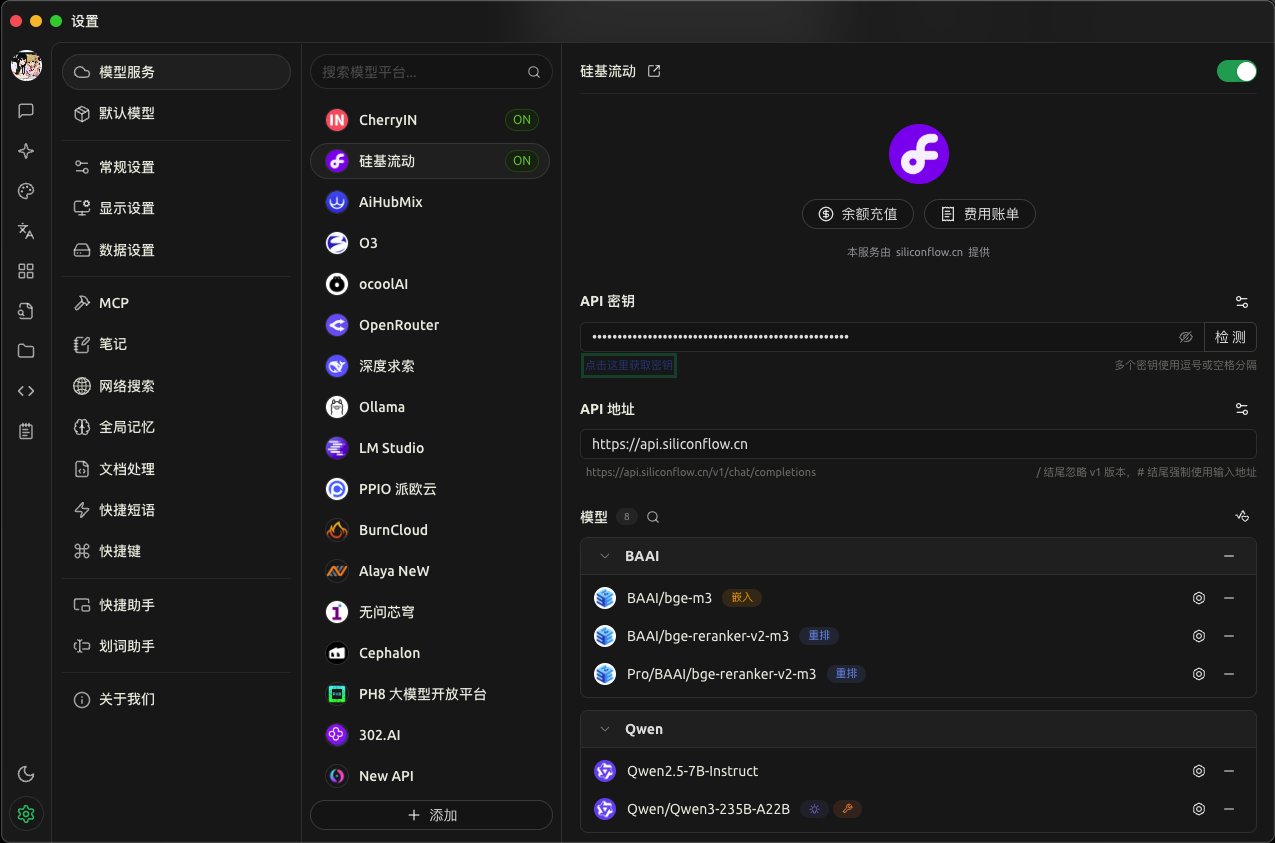Click 检测 button to test API key

(1230, 337)
